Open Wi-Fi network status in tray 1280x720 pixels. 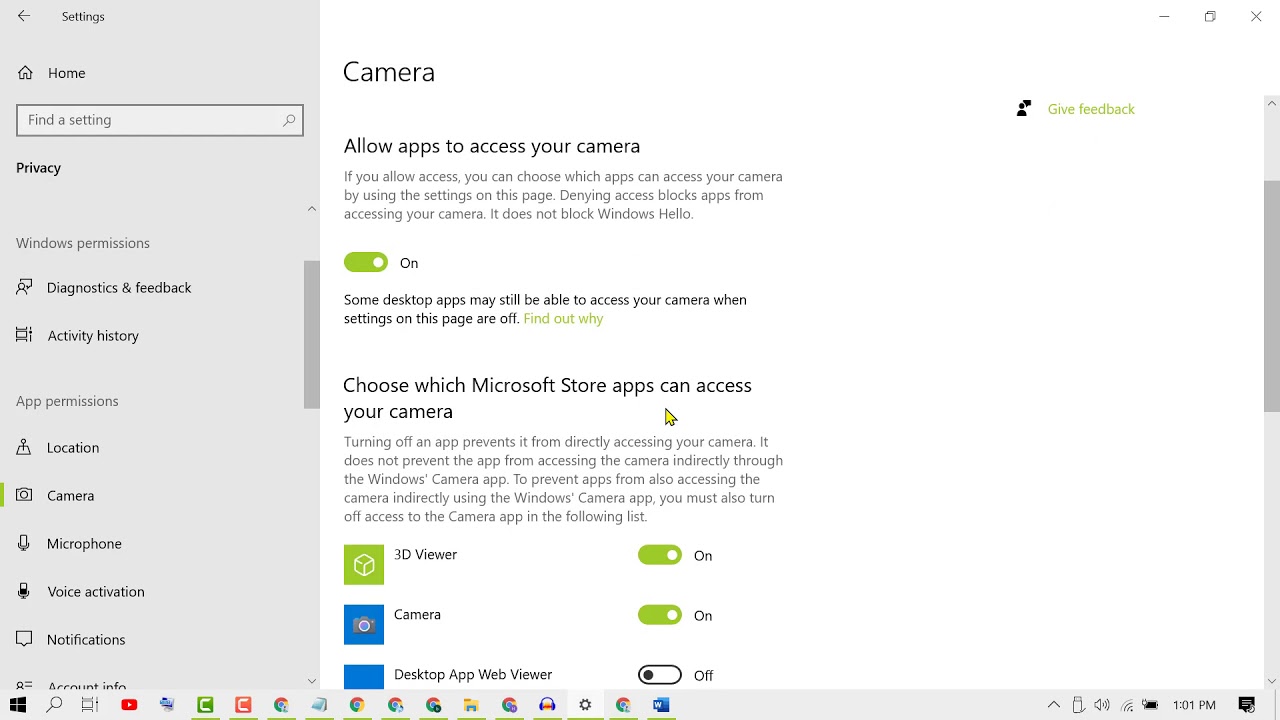pos(1127,705)
